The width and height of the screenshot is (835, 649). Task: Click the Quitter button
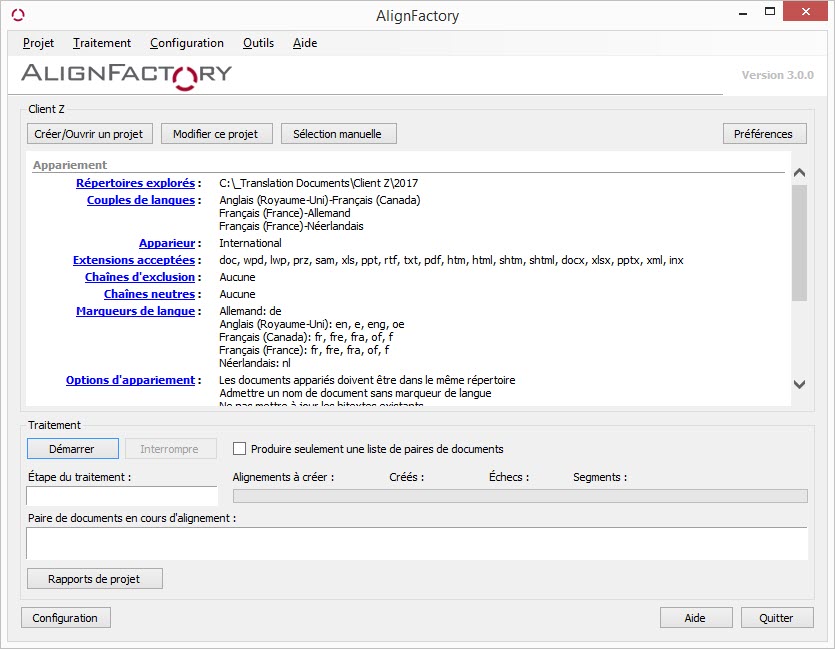776,618
